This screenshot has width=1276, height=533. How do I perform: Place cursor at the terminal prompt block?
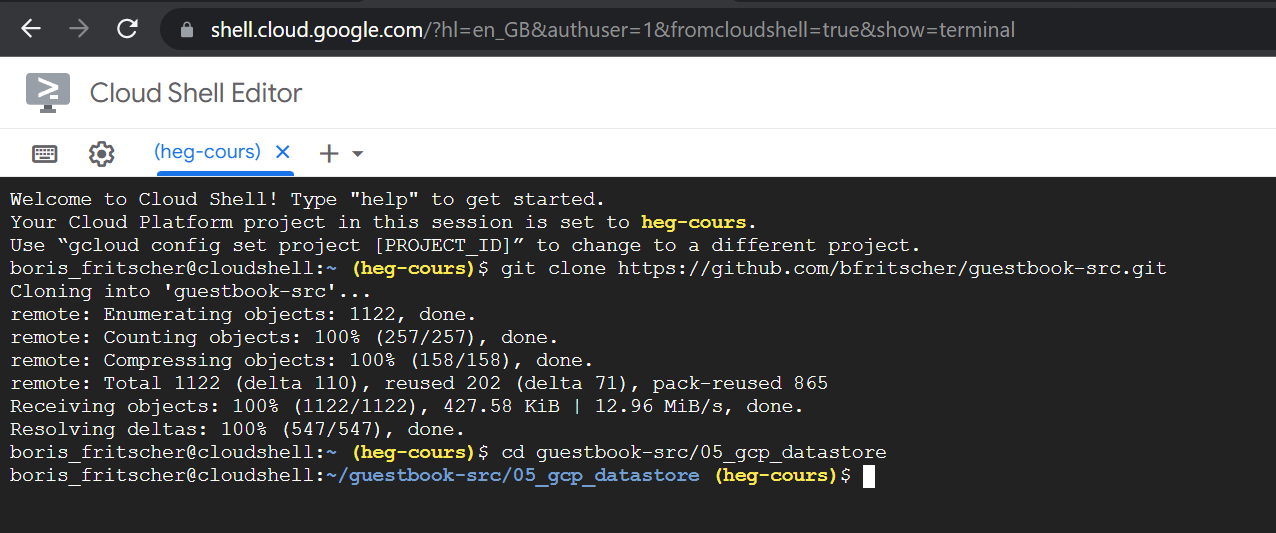pos(869,476)
